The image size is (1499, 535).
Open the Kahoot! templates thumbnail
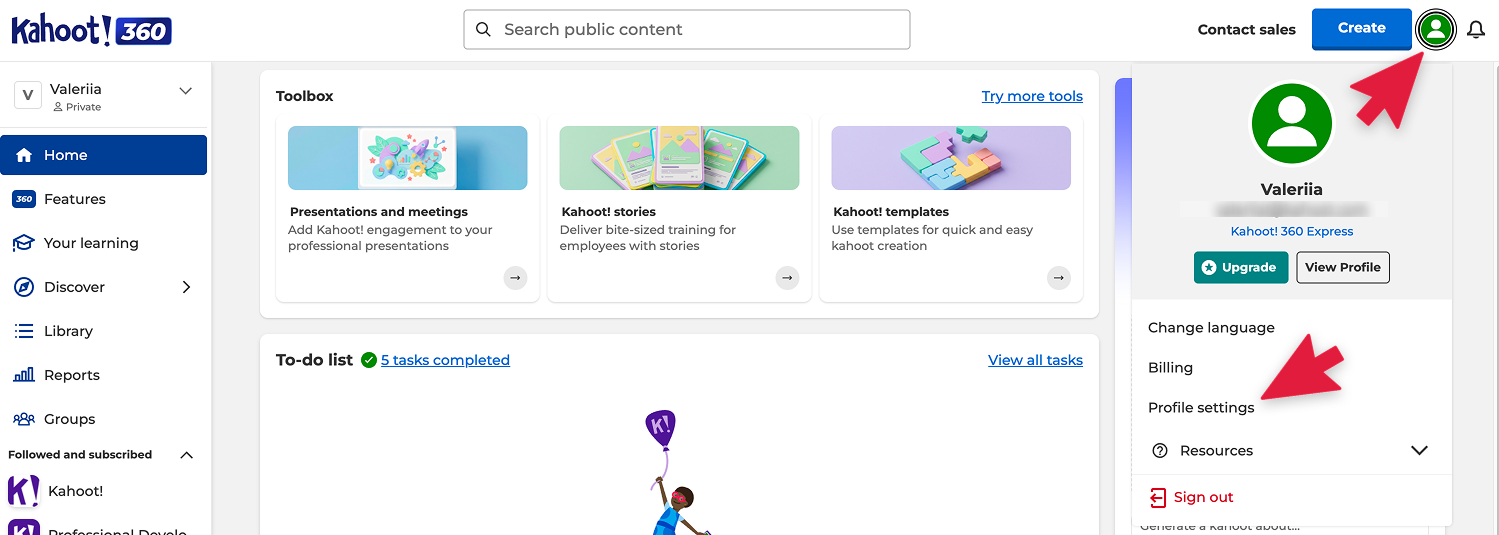[x=951, y=158]
